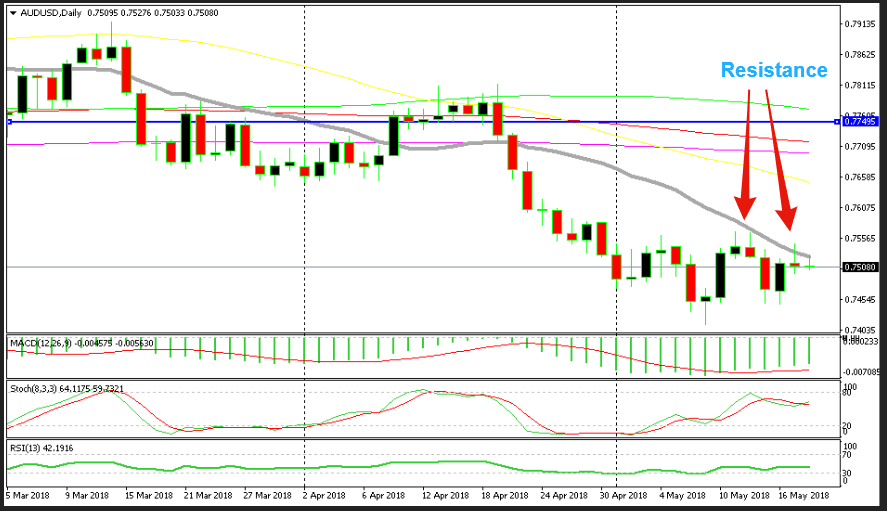Click the 0.78625 price axis label
The width and height of the screenshot is (887, 511).
[x=860, y=55]
